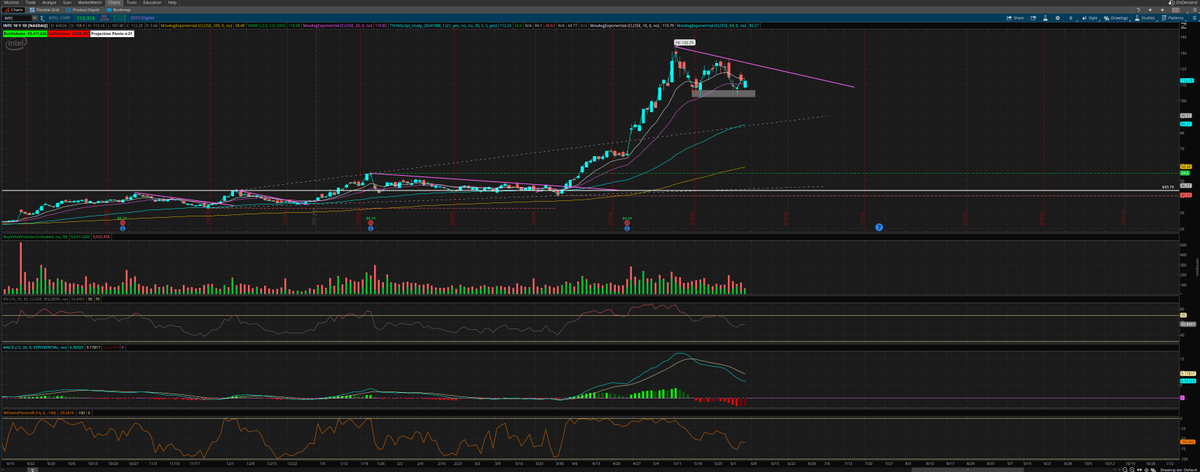Viewport: 1200px width, 472px height.
Task: Switch to the Product Depth sub-tab
Action: 83,10
